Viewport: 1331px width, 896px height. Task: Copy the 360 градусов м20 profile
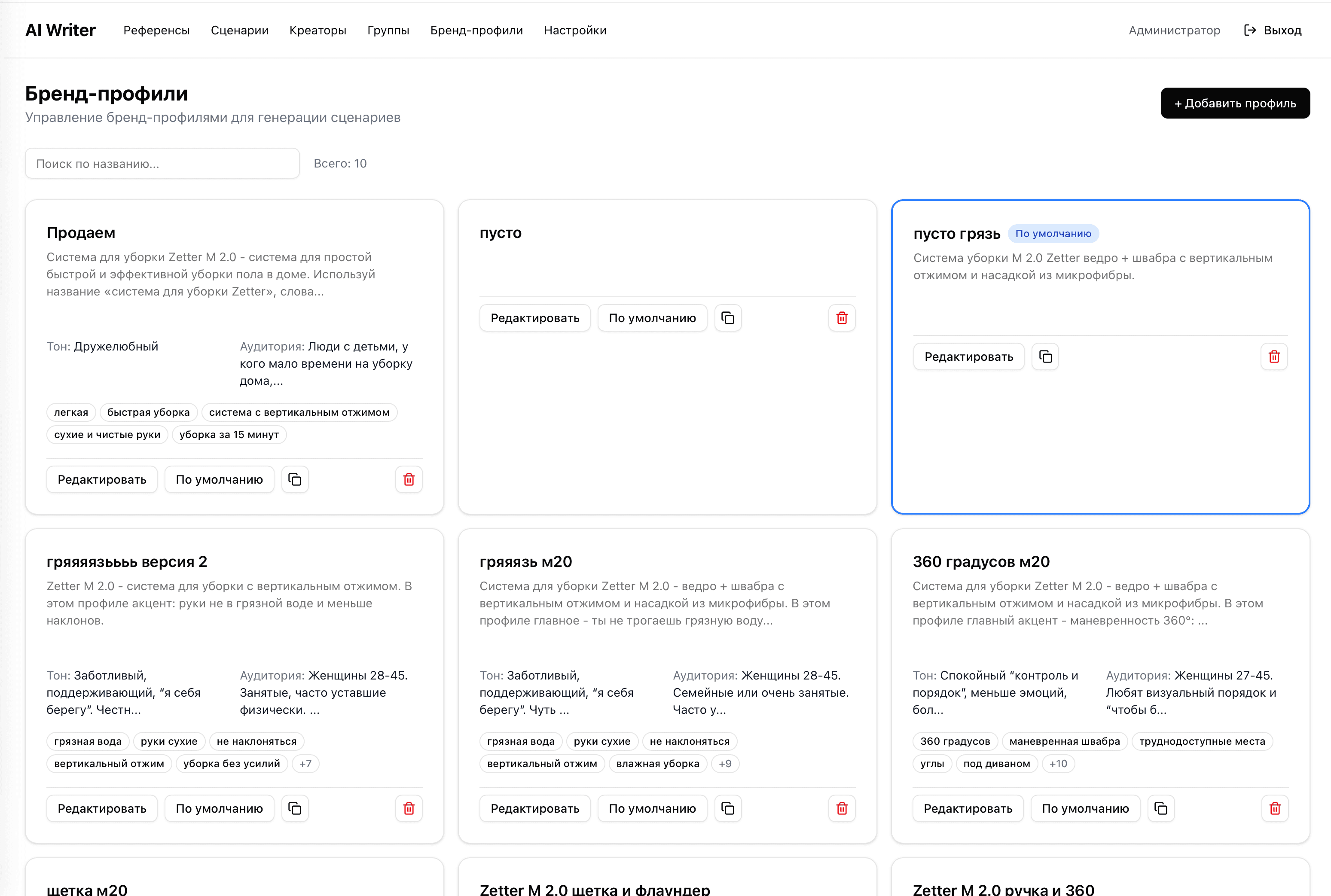coord(1161,808)
